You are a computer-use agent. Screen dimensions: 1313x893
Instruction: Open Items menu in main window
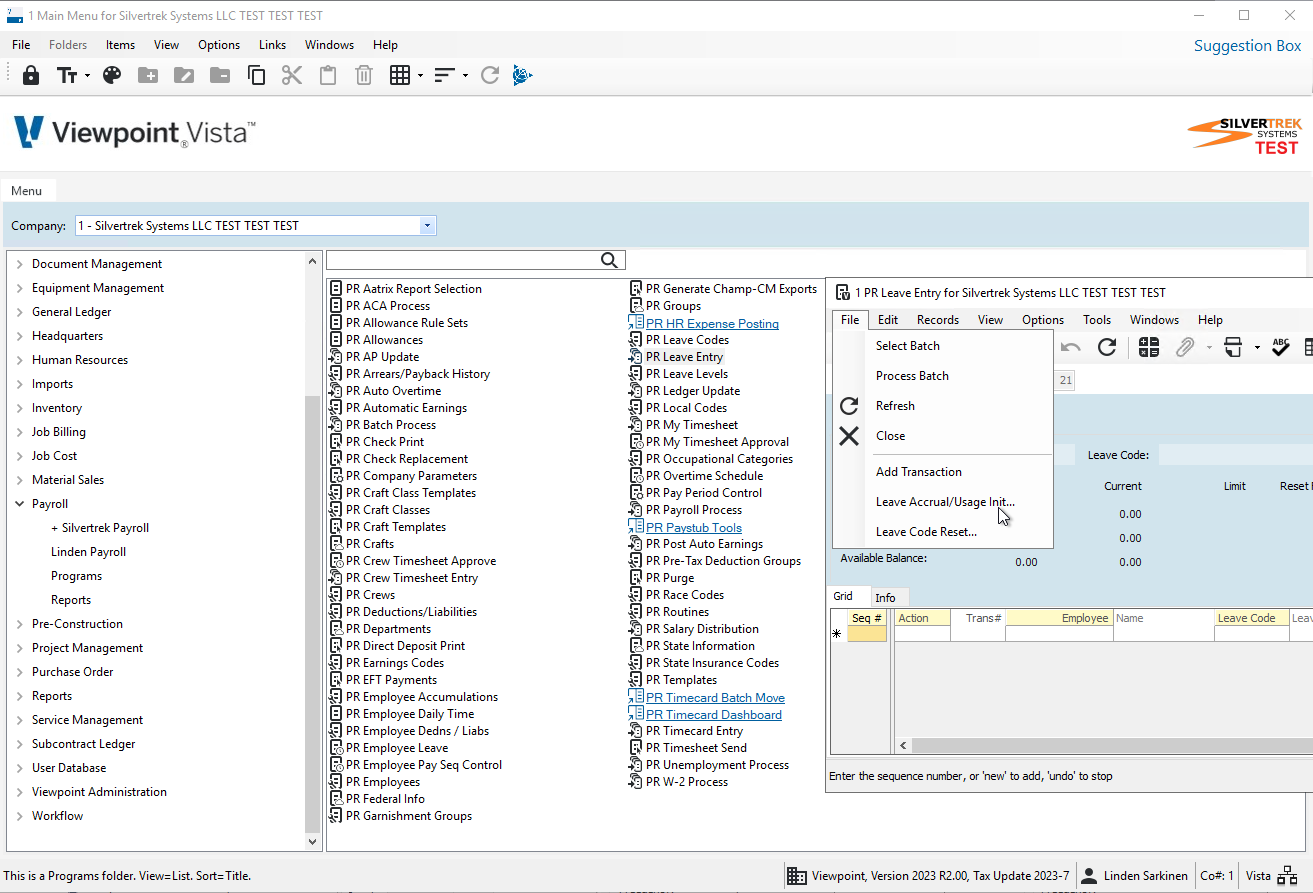(120, 45)
